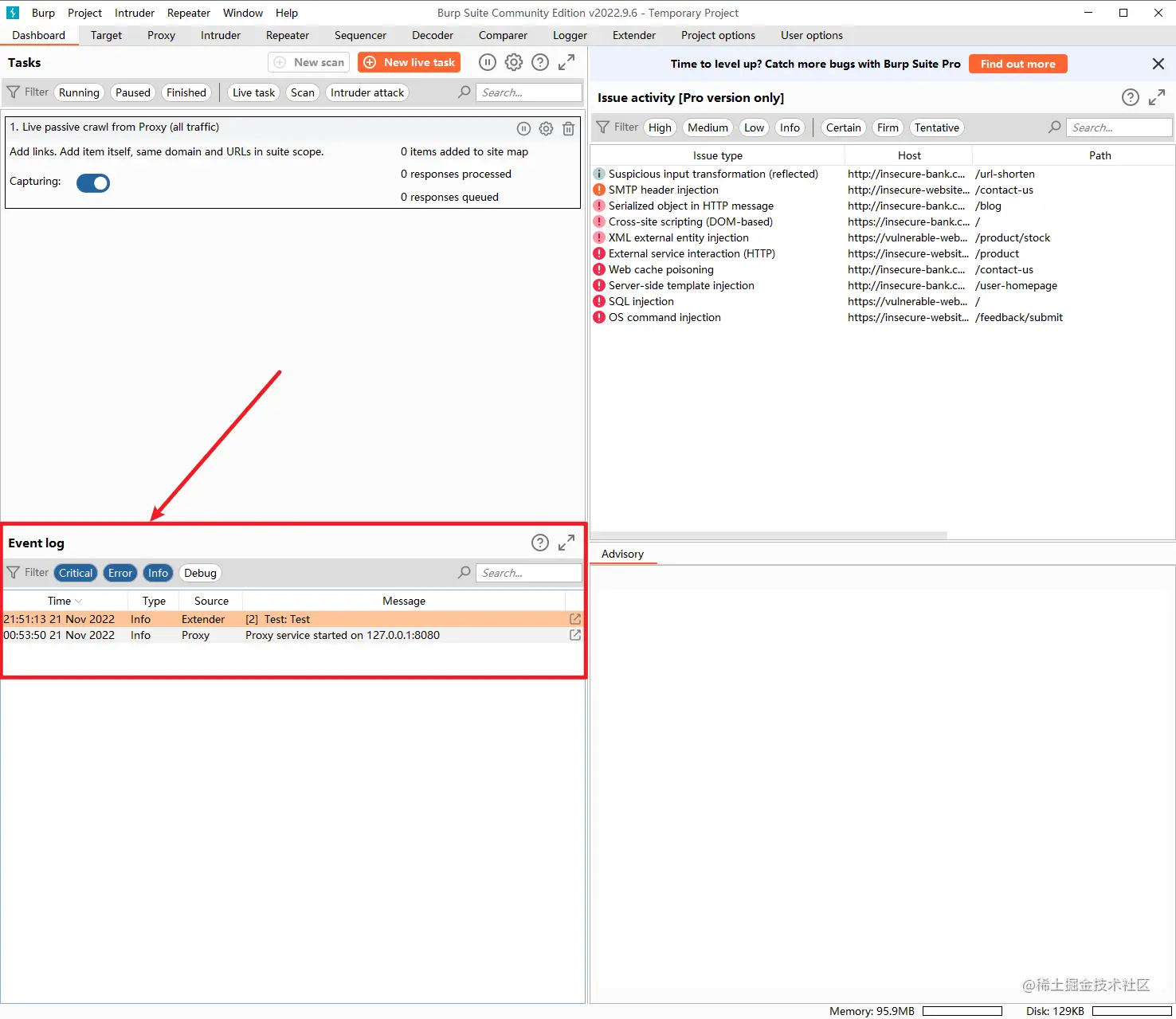Click the Disk usage bar in status bar
Image resolution: width=1176 pixels, height=1019 pixels.
tap(1132, 1011)
